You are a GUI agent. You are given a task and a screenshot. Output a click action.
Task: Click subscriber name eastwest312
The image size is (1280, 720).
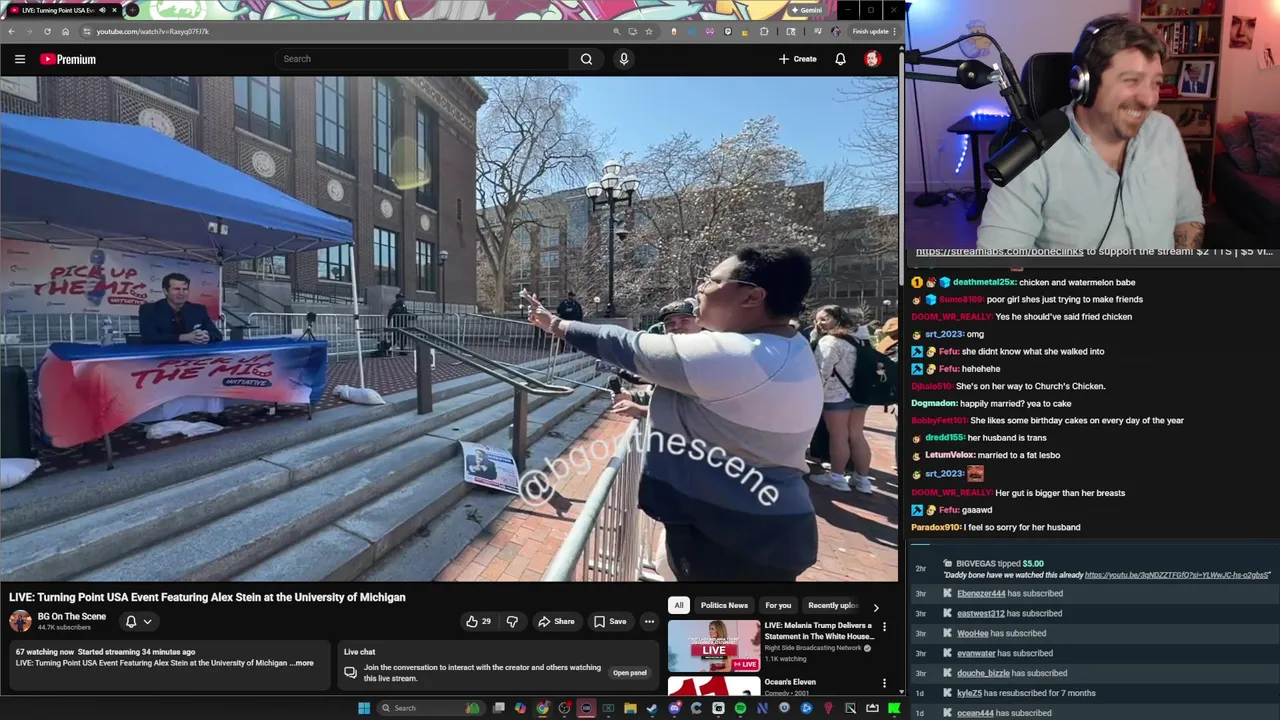pyautogui.click(x=980, y=613)
